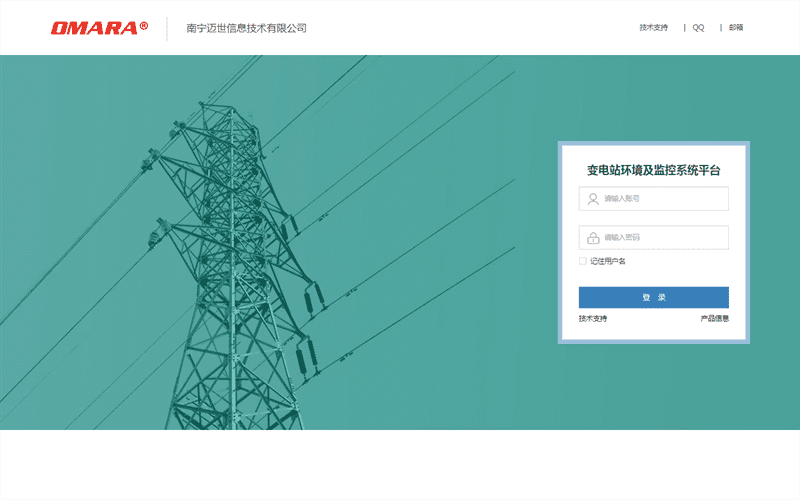
Task: Click the vertical divider beside the OMARA logo
Action: click(167, 28)
